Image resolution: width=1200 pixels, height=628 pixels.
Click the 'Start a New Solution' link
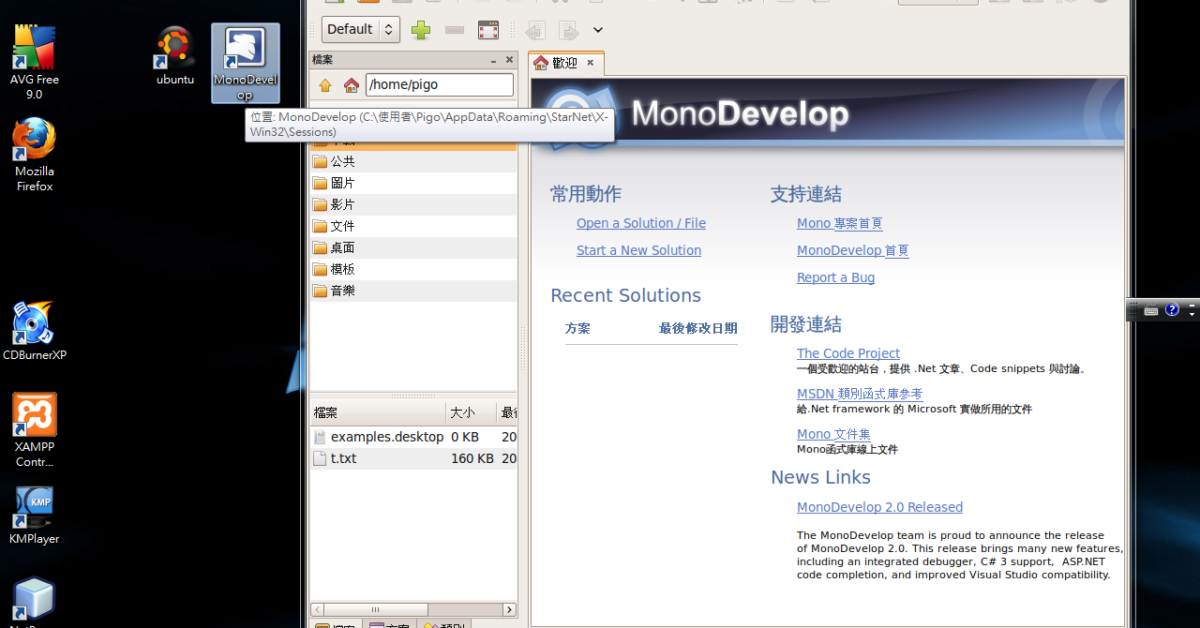coord(638,250)
